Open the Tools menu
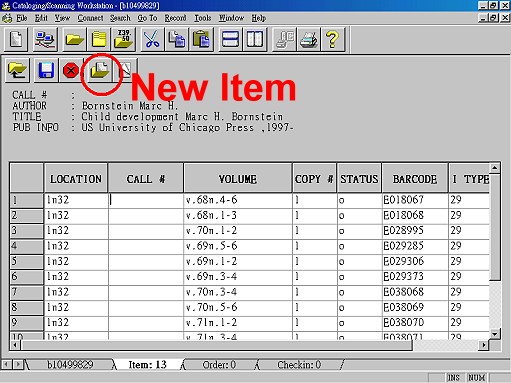 point(203,18)
